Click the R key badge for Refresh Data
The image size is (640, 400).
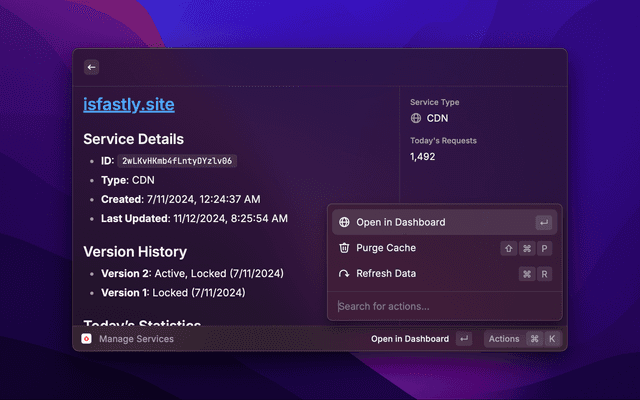click(544, 274)
